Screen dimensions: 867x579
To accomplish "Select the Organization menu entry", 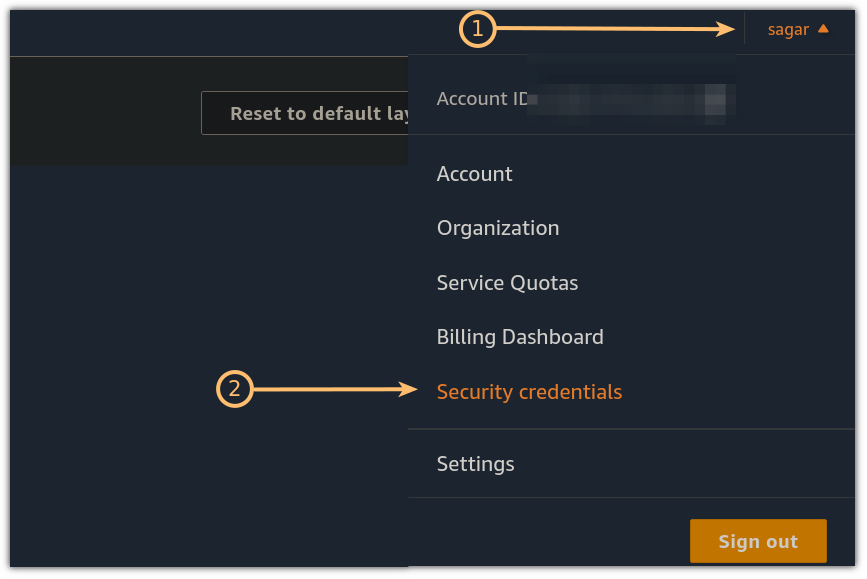I will pyautogui.click(x=497, y=228).
